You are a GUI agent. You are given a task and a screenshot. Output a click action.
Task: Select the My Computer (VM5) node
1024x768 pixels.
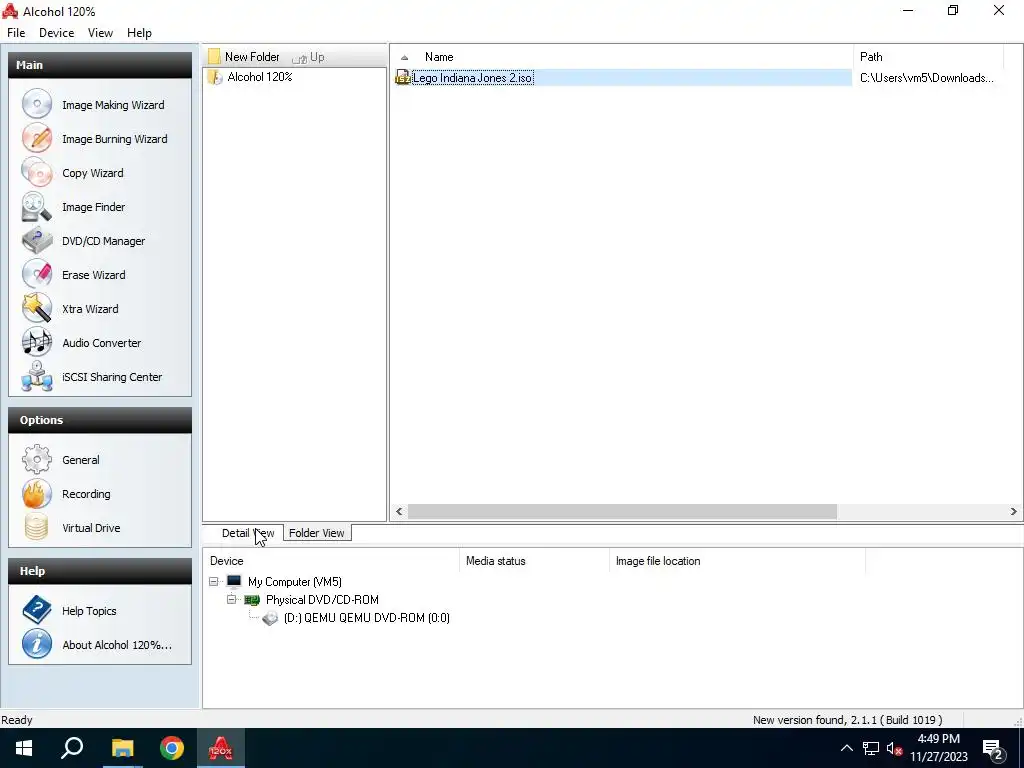[x=295, y=582]
